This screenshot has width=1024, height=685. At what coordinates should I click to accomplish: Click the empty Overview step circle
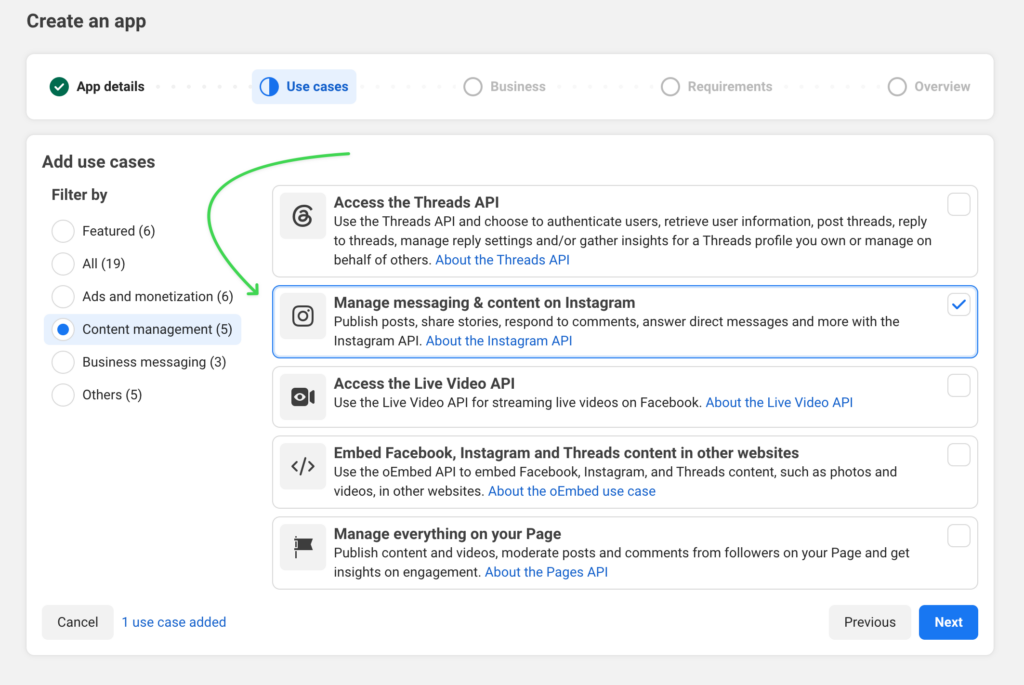(897, 86)
